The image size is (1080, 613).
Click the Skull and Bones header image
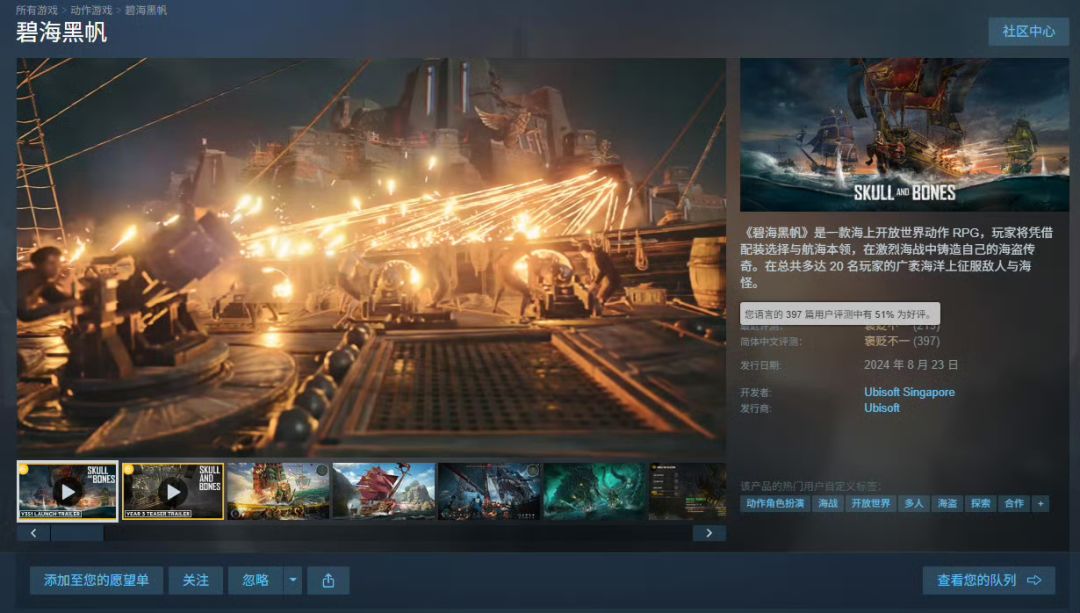pos(904,134)
